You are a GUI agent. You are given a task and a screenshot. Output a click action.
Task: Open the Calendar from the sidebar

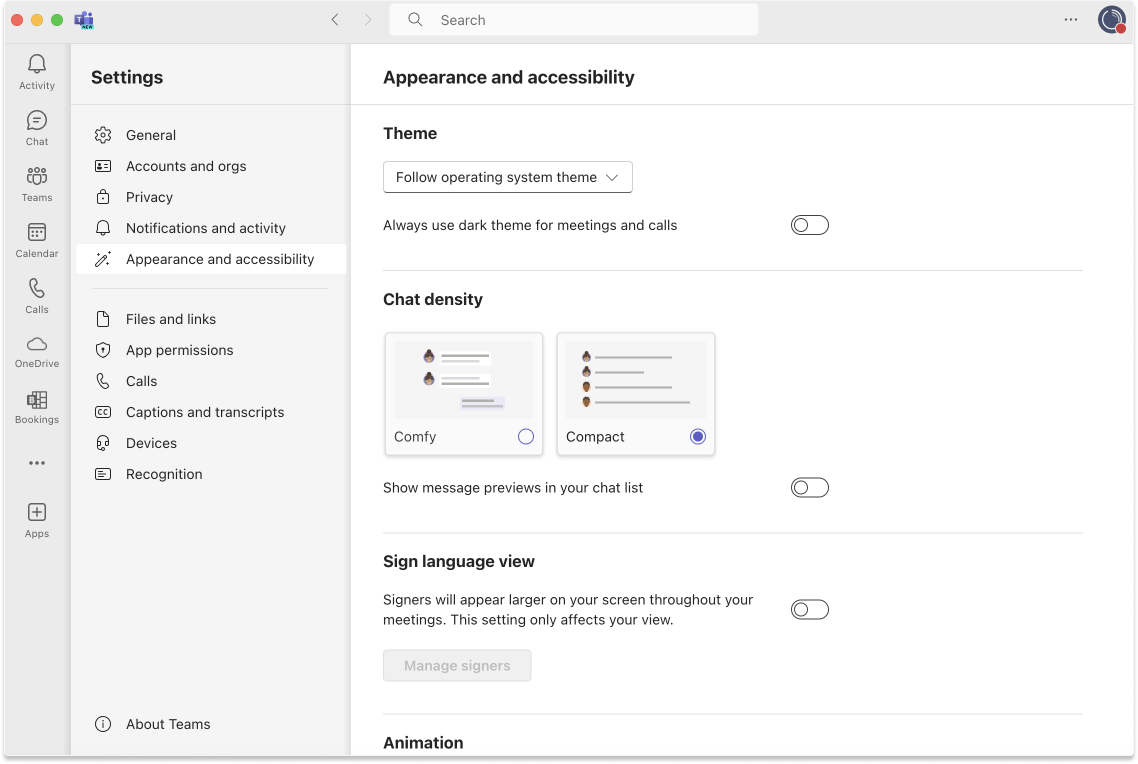click(36, 240)
